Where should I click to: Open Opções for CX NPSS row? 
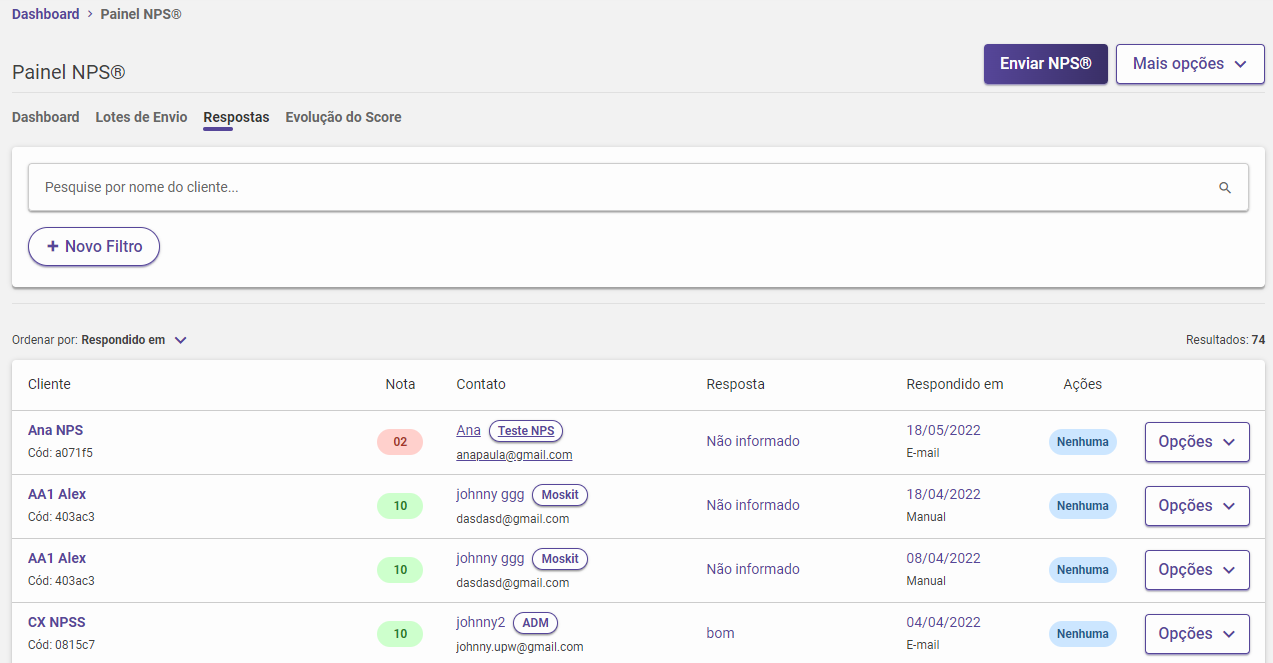click(x=1197, y=634)
